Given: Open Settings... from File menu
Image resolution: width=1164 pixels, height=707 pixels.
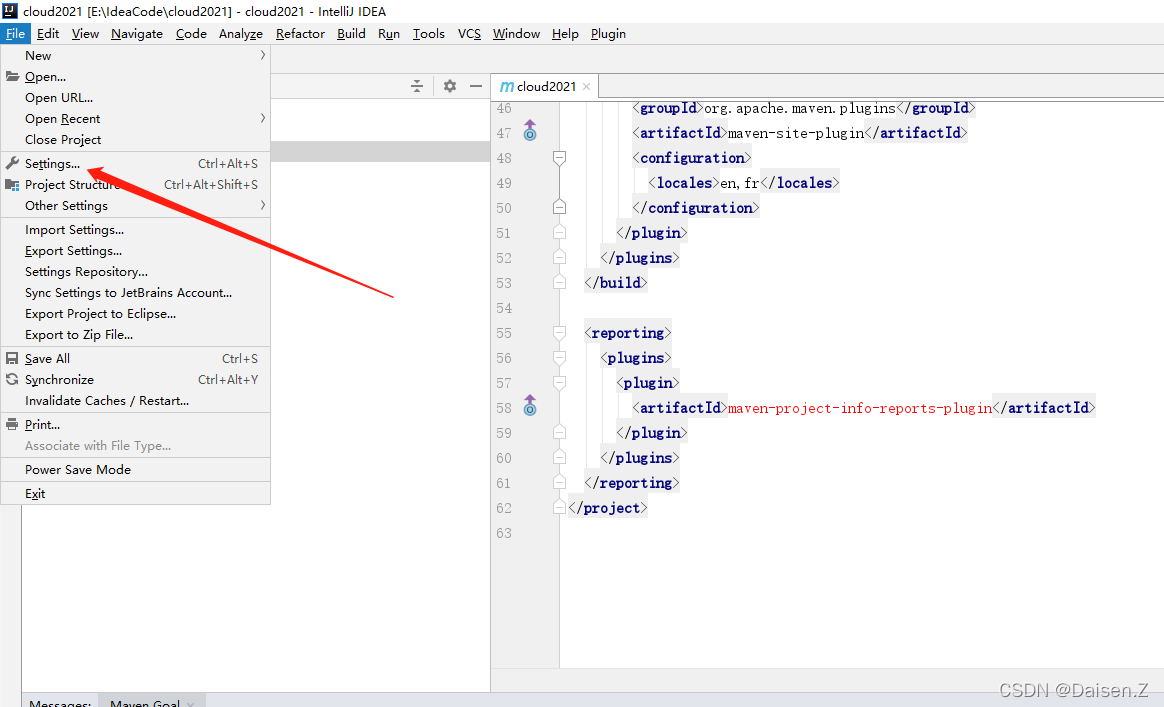Looking at the screenshot, I should pos(135,163).
